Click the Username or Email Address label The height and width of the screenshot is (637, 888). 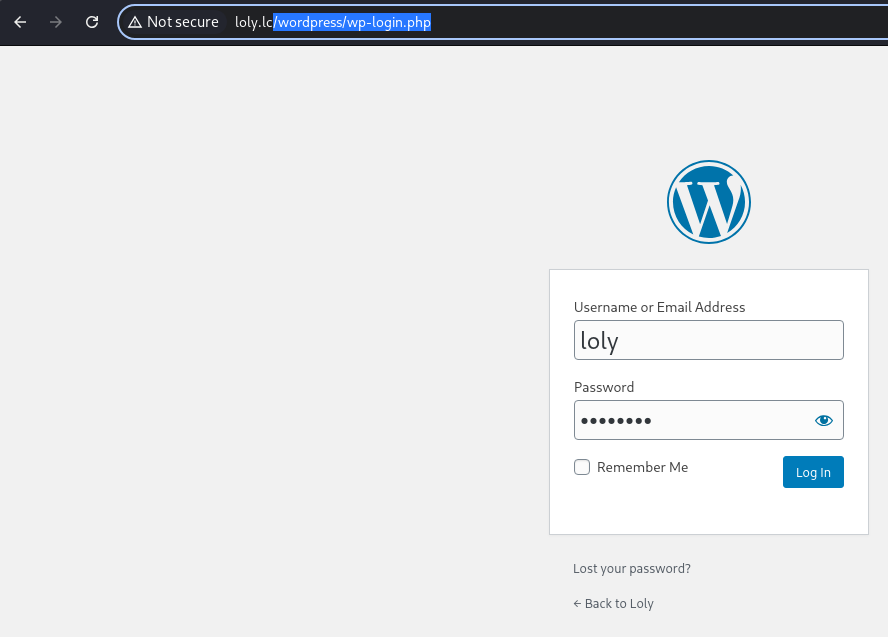tap(659, 307)
